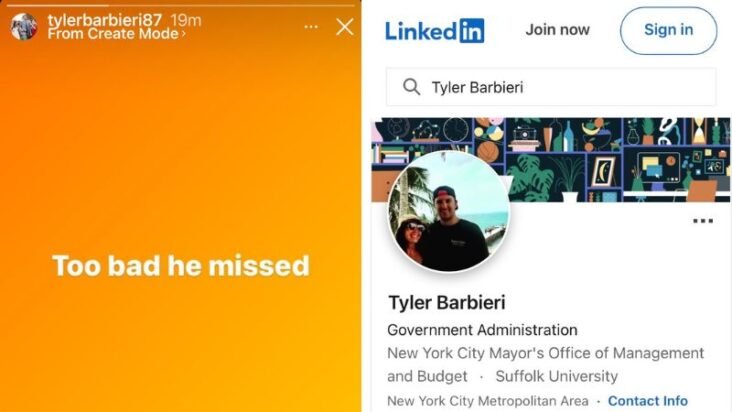Screen dimensions: 732x412
Task: Click the Tyler Barbieri profile name
Action: point(447,302)
